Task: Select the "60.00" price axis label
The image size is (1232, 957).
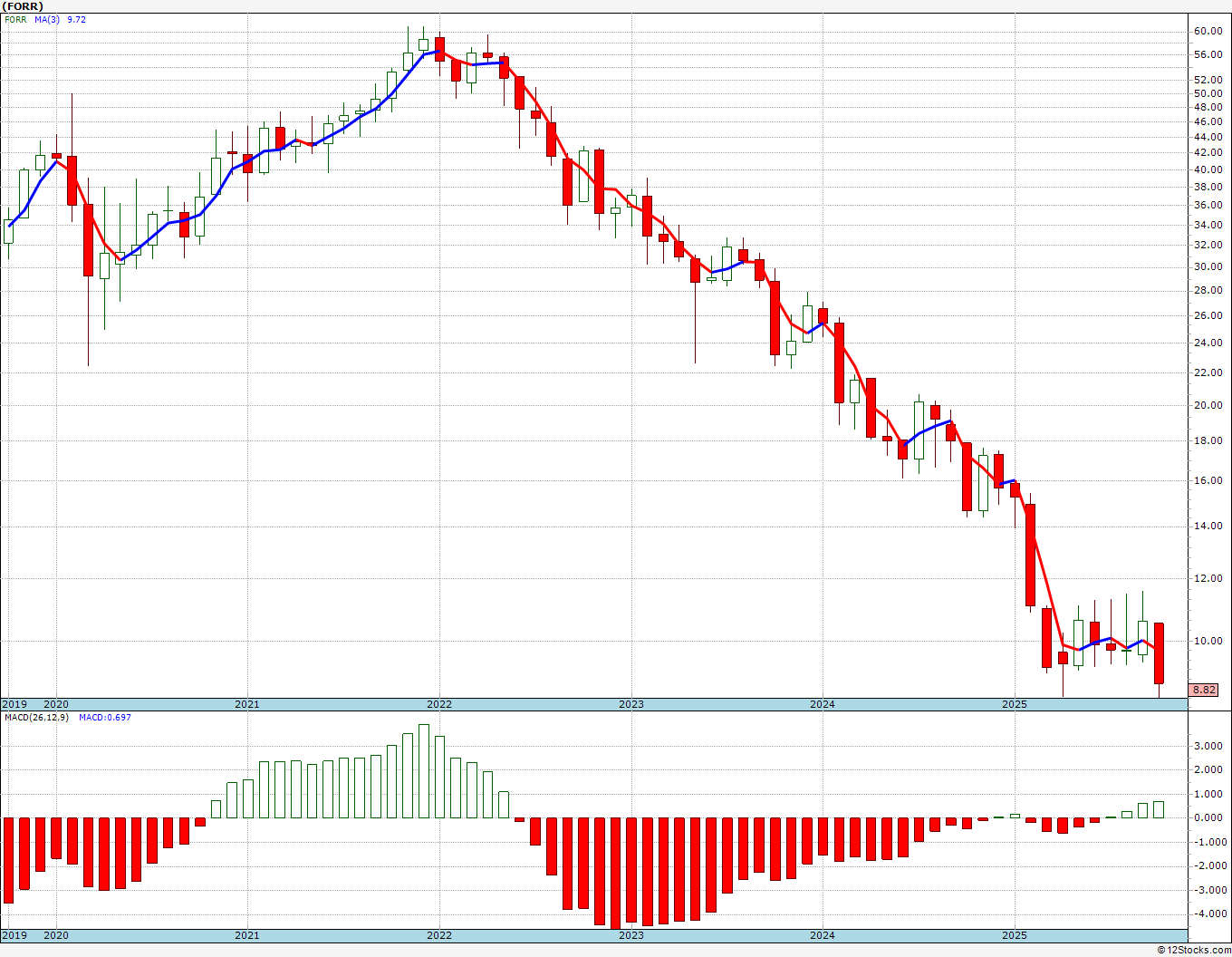Action: coord(1208,31)
